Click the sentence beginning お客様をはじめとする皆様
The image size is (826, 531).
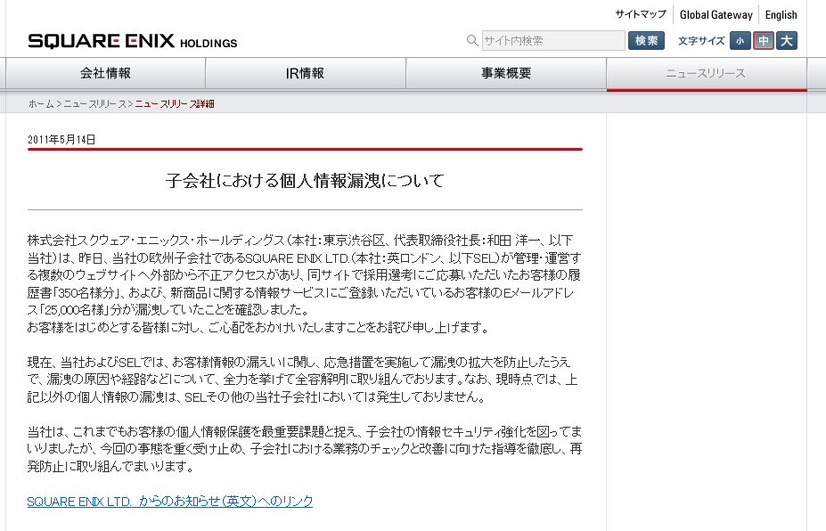click(x=258, y=327)
